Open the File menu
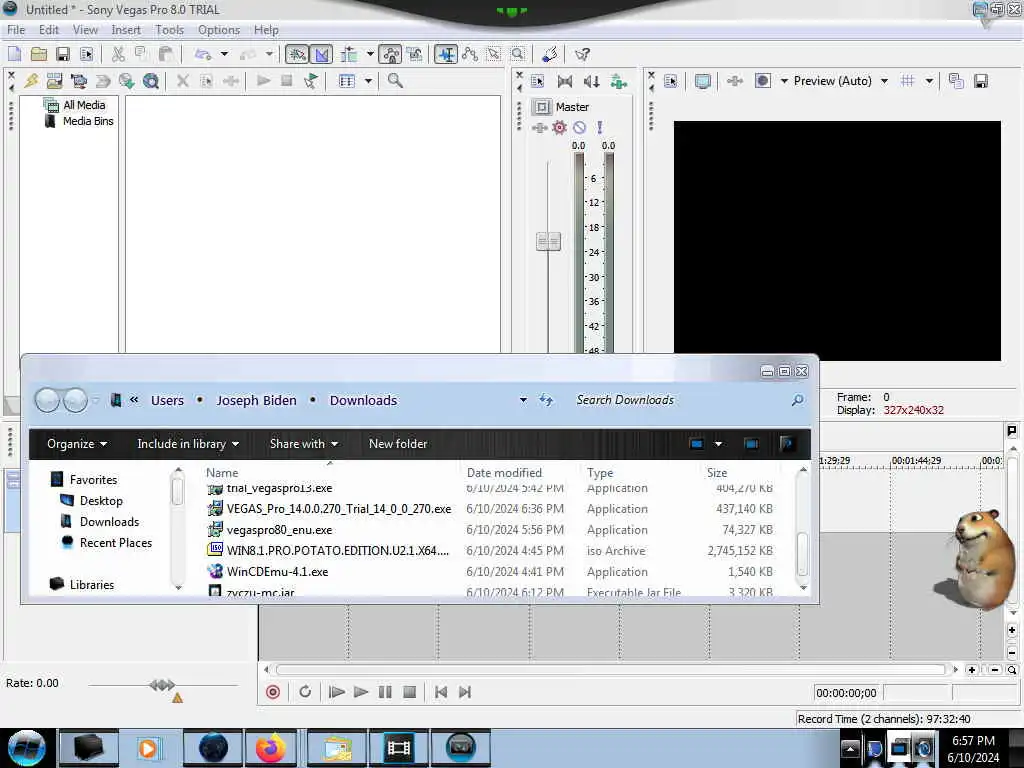This screenshot has height=768, width=1024. [16, 30]
